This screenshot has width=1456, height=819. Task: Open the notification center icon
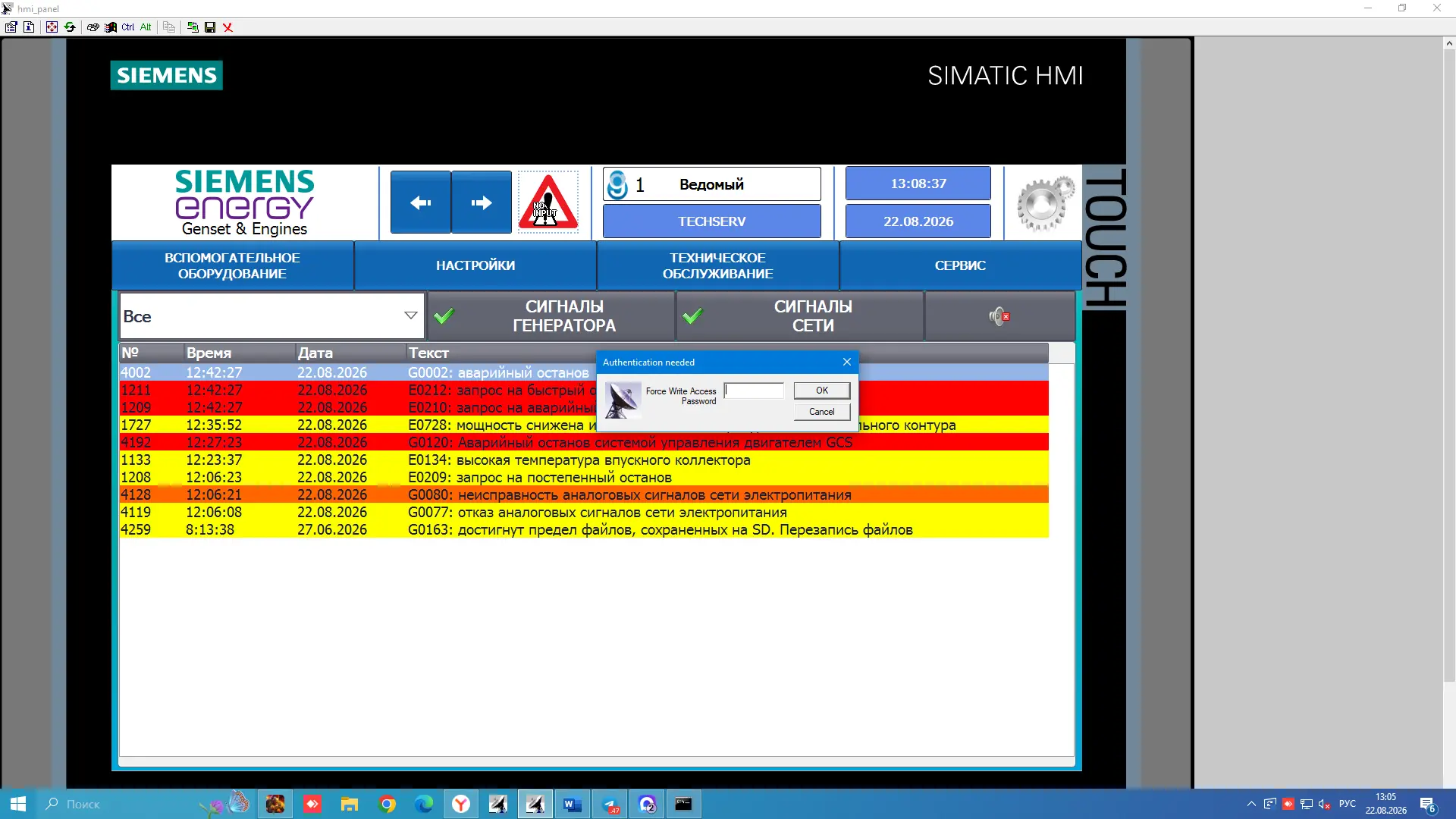(x=1428, y=804)
